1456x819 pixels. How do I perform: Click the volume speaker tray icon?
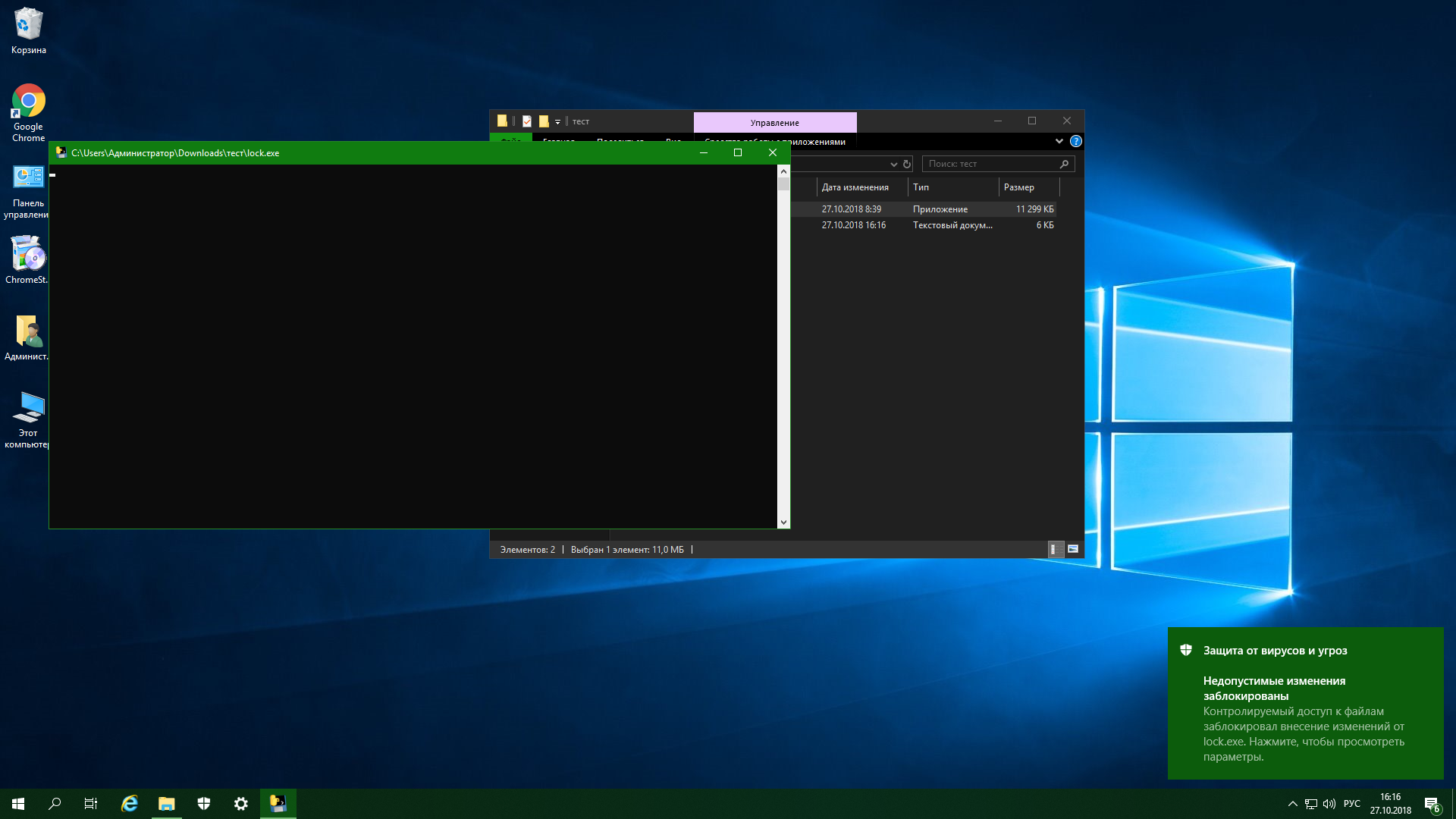1329,804
